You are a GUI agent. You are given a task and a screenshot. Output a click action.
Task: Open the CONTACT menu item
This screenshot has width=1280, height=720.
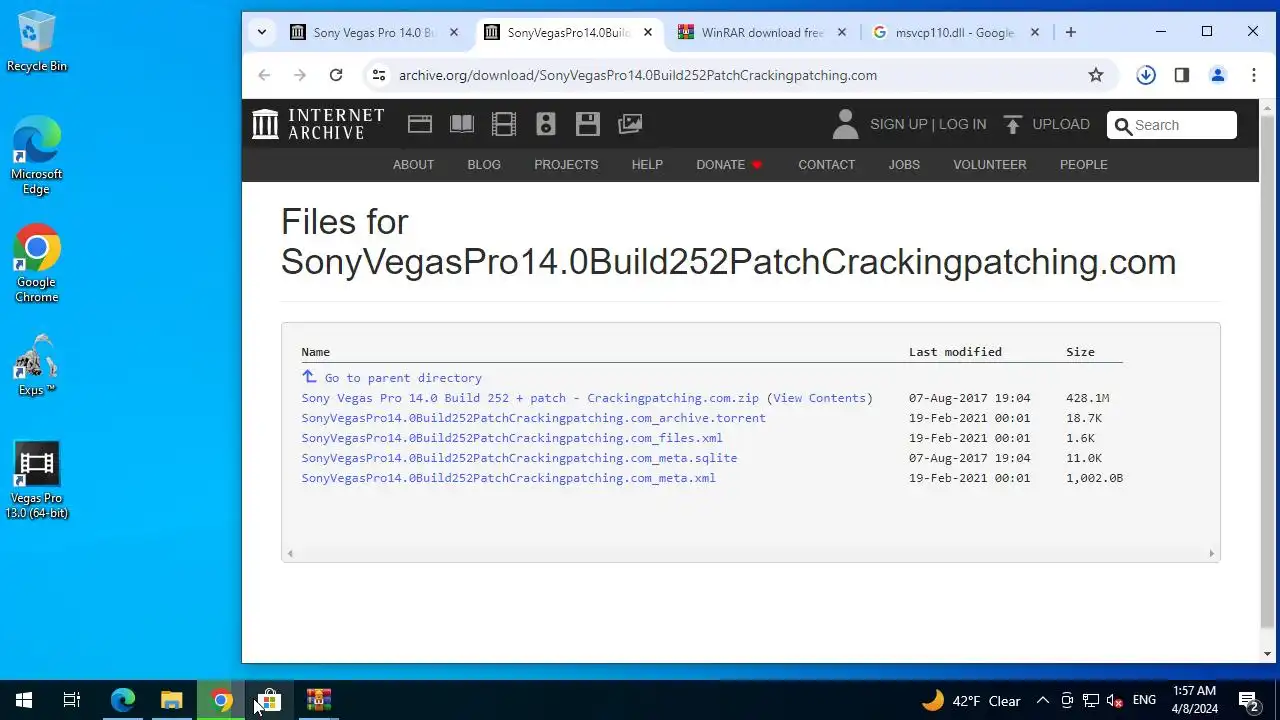click(826, 164)
